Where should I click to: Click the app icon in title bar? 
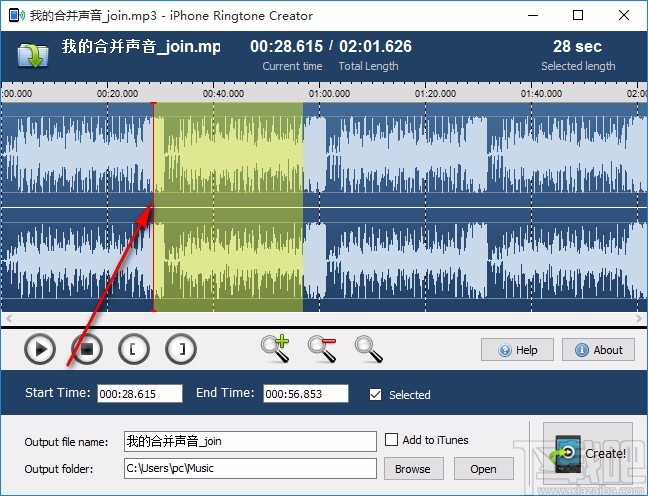16,15
